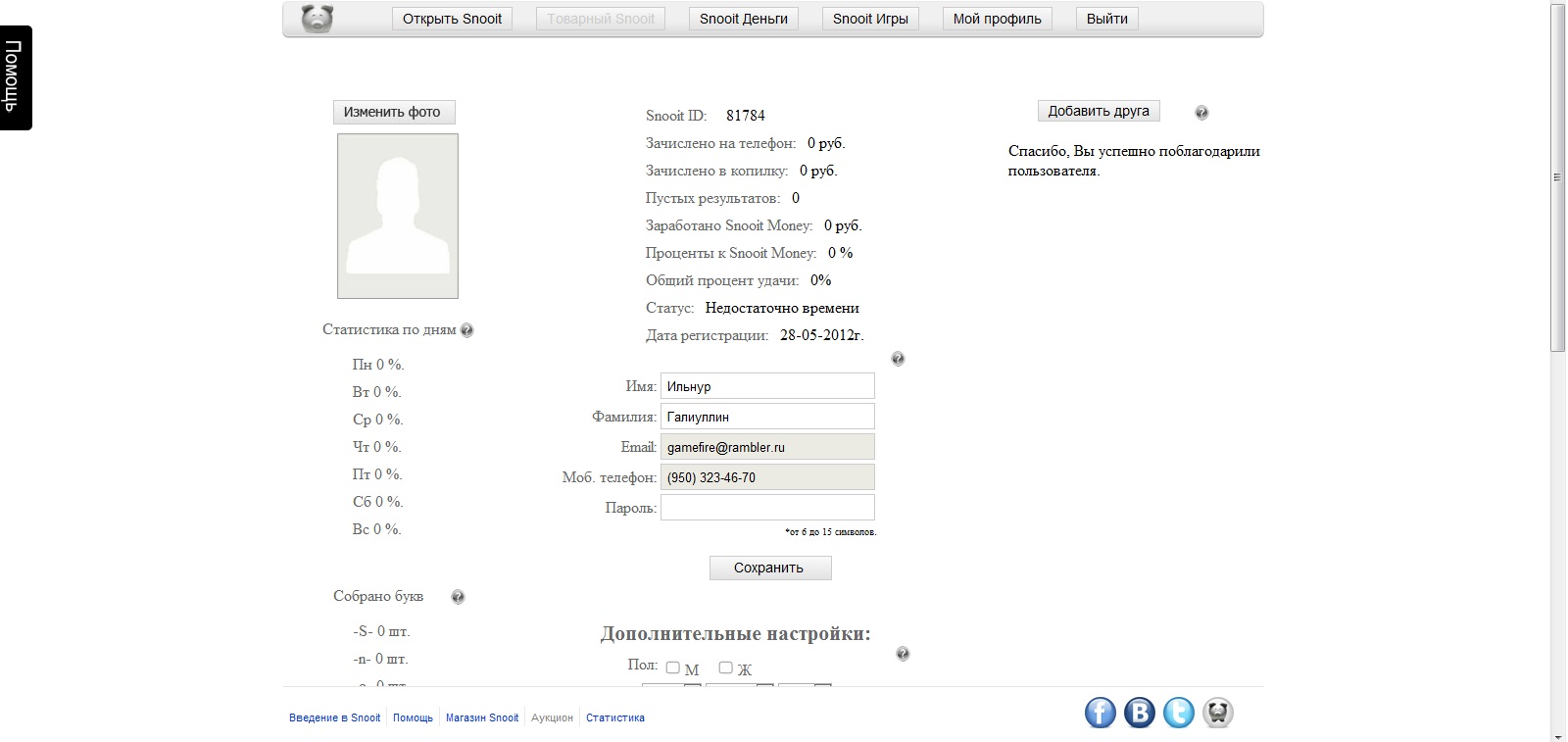Show the help hint near Дата регистрации
1568x742 pixels.
pyautogui.click(x=898, y=359)
